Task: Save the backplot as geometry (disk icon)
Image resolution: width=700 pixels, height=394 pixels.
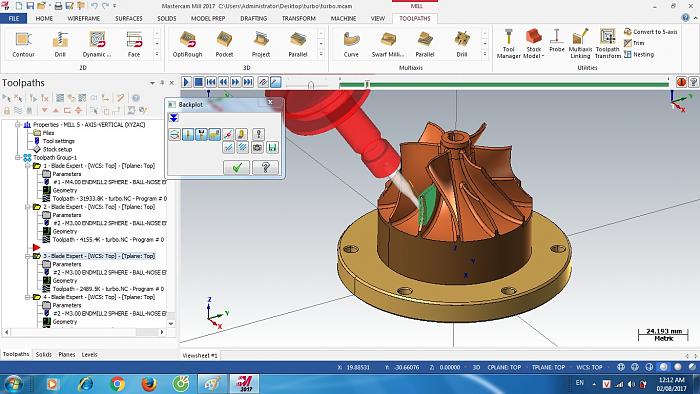Action: 272,147
